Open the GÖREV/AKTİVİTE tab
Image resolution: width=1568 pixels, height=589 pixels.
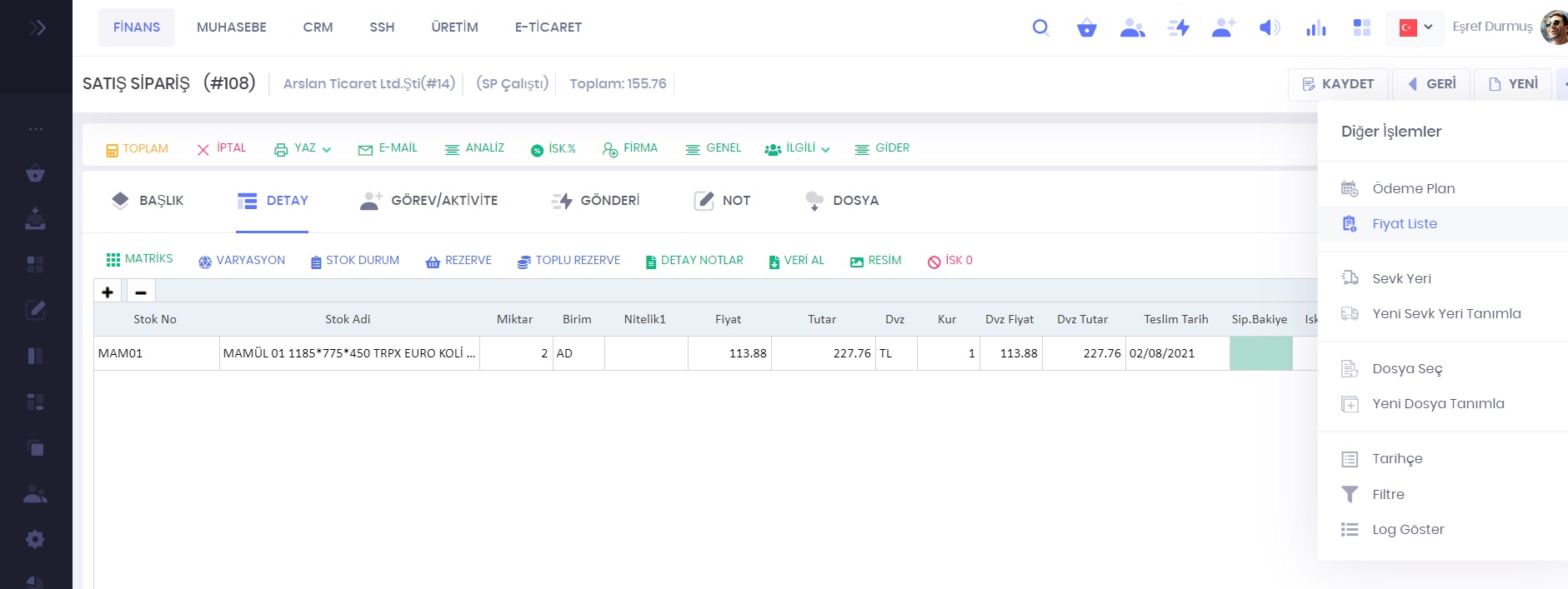click(x=429, y=201)
